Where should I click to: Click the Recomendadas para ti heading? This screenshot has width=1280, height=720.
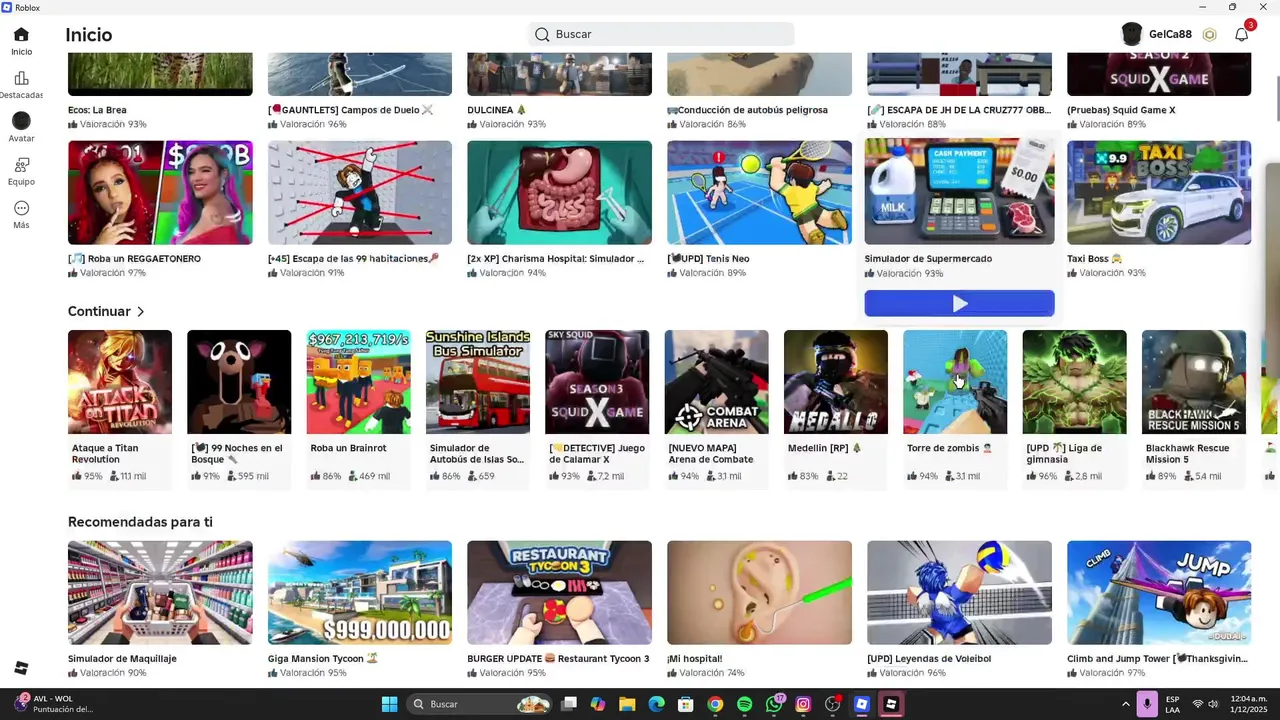coord(140,522)
